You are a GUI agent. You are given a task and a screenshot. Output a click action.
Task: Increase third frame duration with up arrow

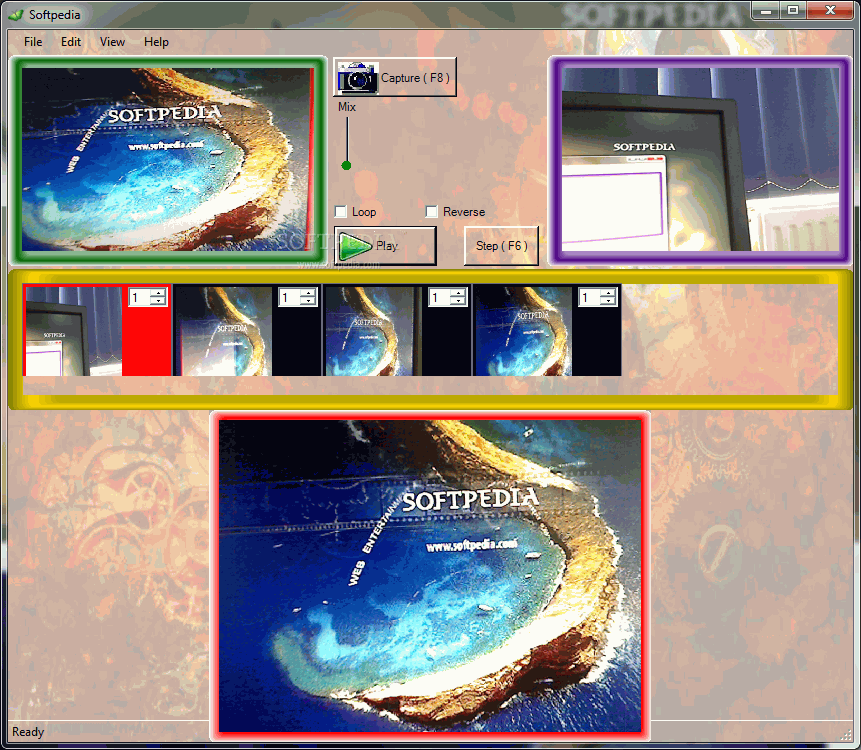click(x=459, y=293)
